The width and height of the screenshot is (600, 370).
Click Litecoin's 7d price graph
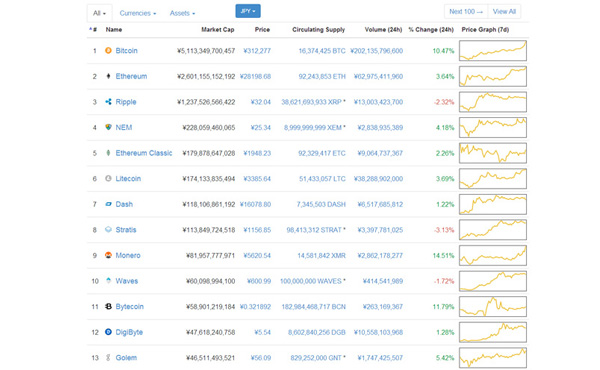point(493,178)
